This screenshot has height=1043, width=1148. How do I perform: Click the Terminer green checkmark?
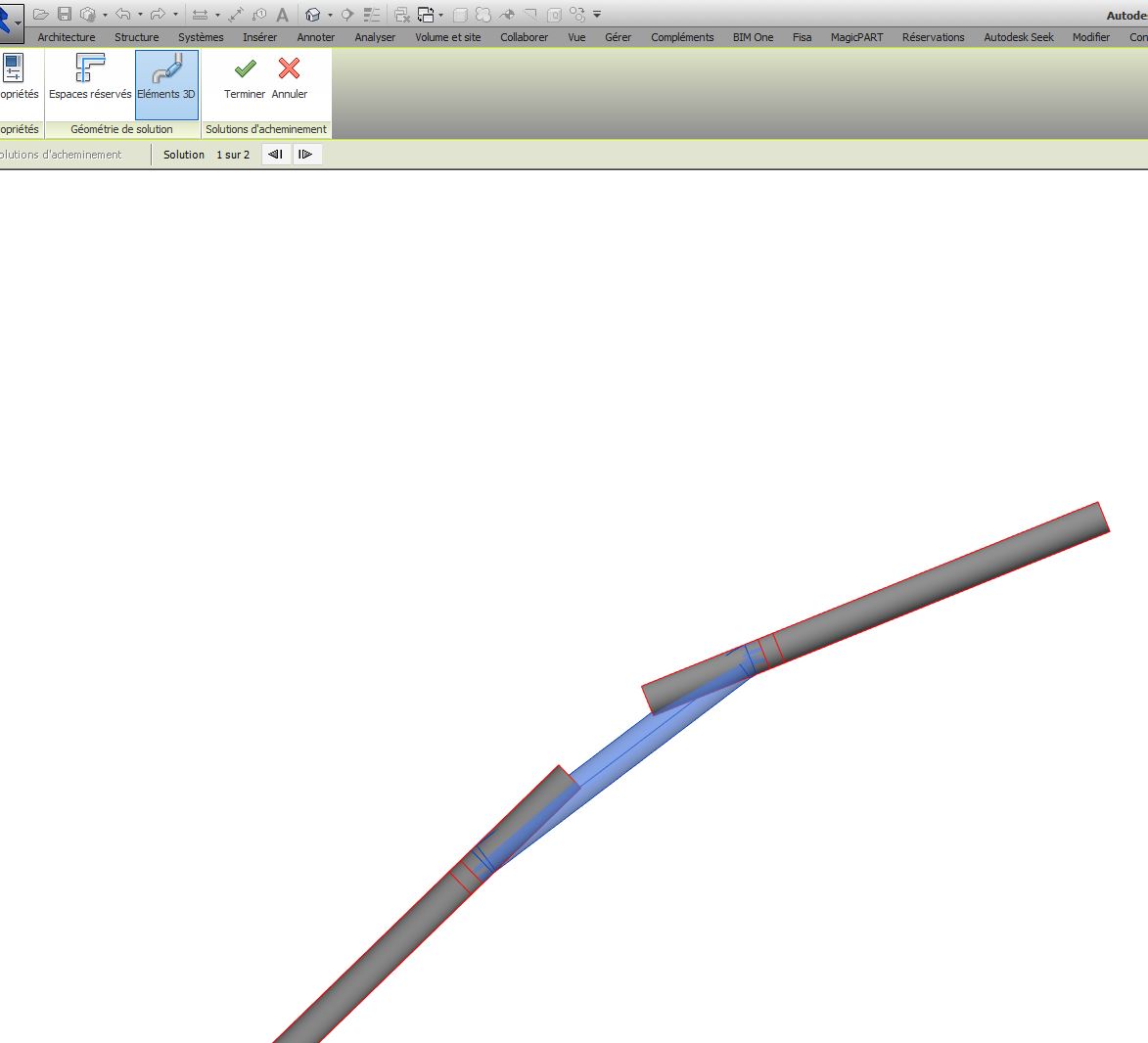(245, 69)
